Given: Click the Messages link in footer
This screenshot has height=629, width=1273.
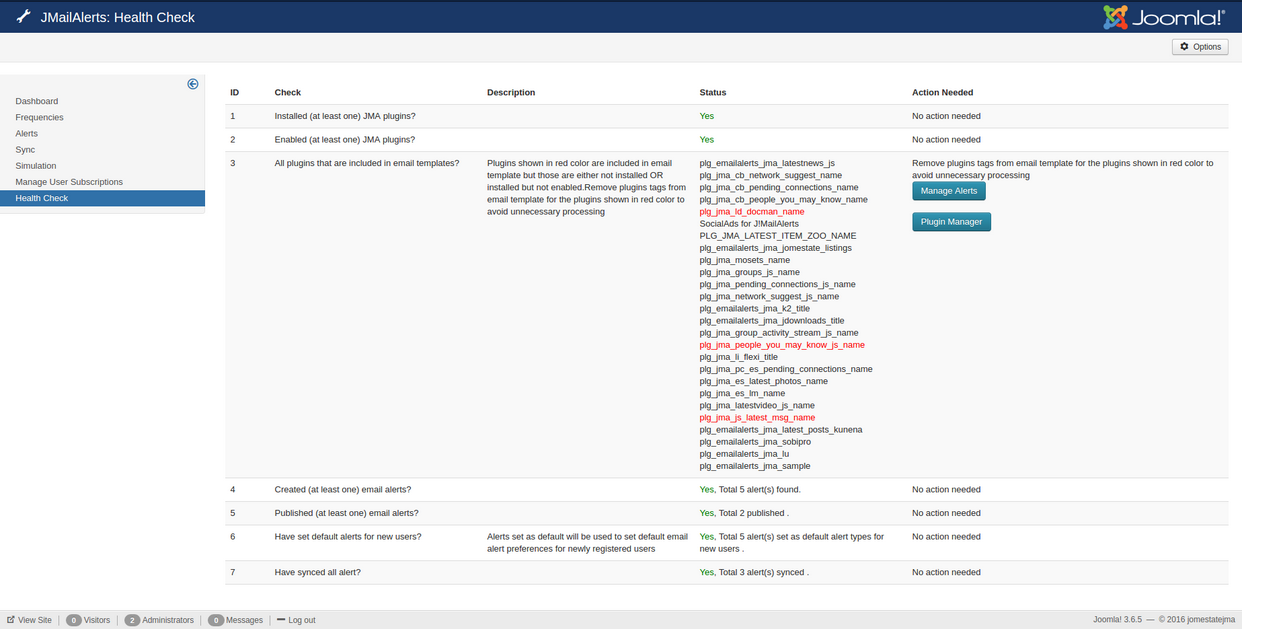Looking at the screenshot, I should 244,620.
